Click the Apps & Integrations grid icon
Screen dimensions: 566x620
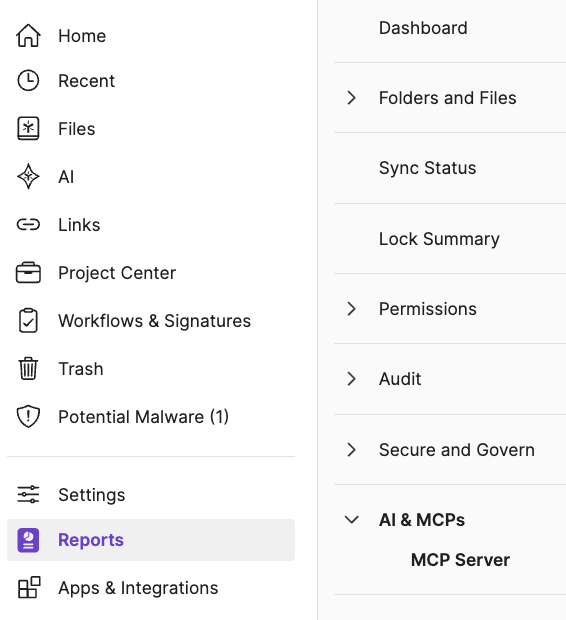point(29,587)
